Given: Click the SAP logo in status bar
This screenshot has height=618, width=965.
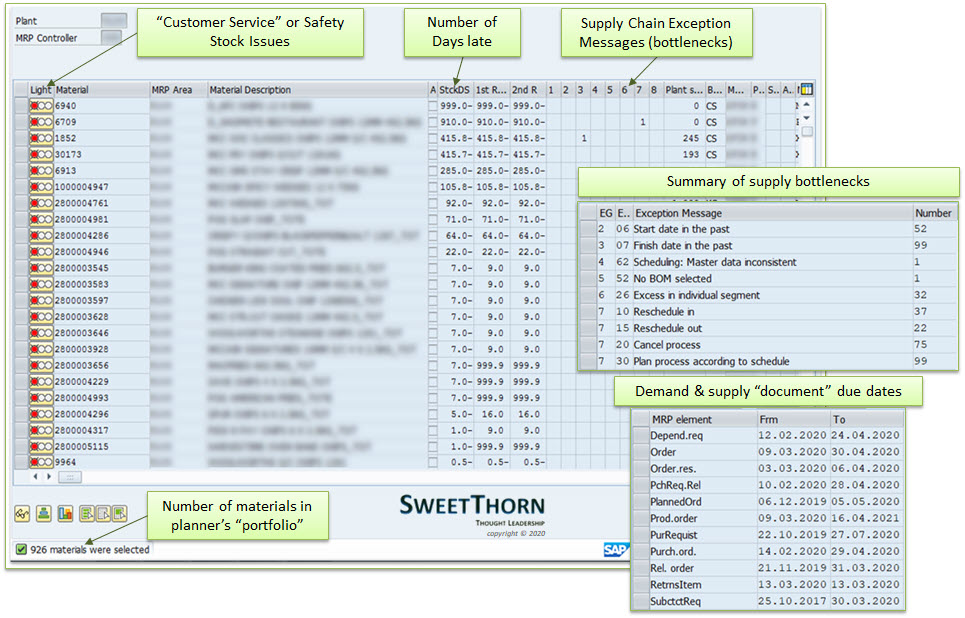Looking at the screenshot, I should click(615, 549).
